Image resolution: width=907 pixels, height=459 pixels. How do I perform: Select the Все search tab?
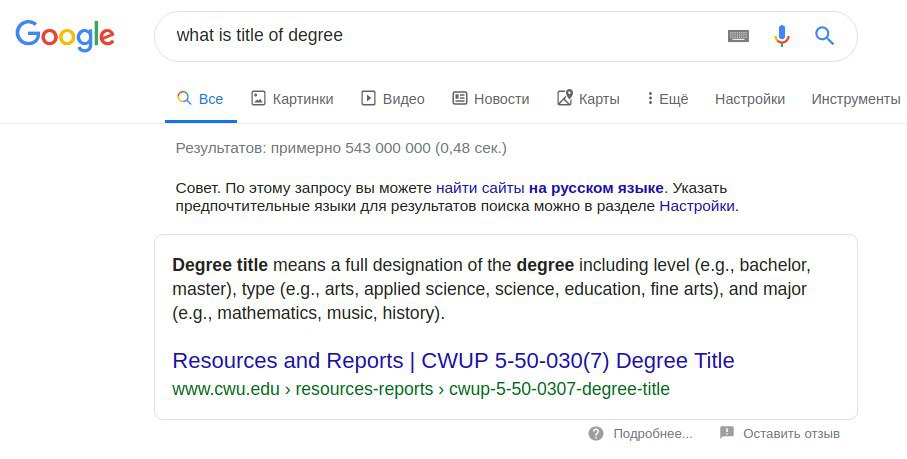click(x=200, y=99)
